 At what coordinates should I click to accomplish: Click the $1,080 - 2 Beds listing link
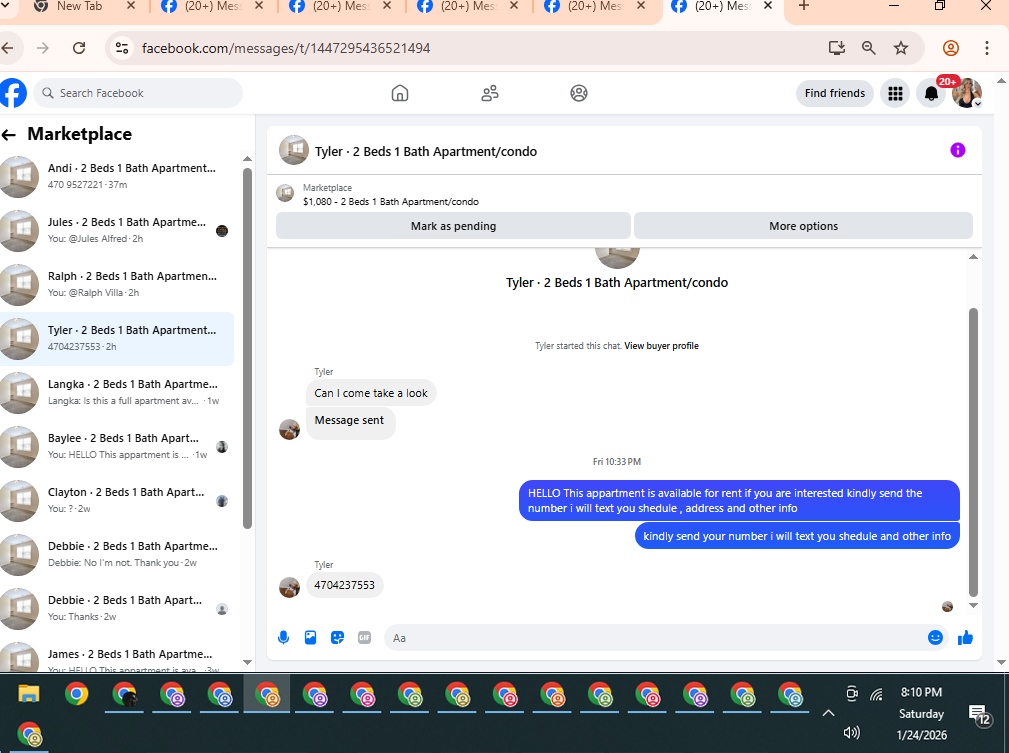[391, 201]
